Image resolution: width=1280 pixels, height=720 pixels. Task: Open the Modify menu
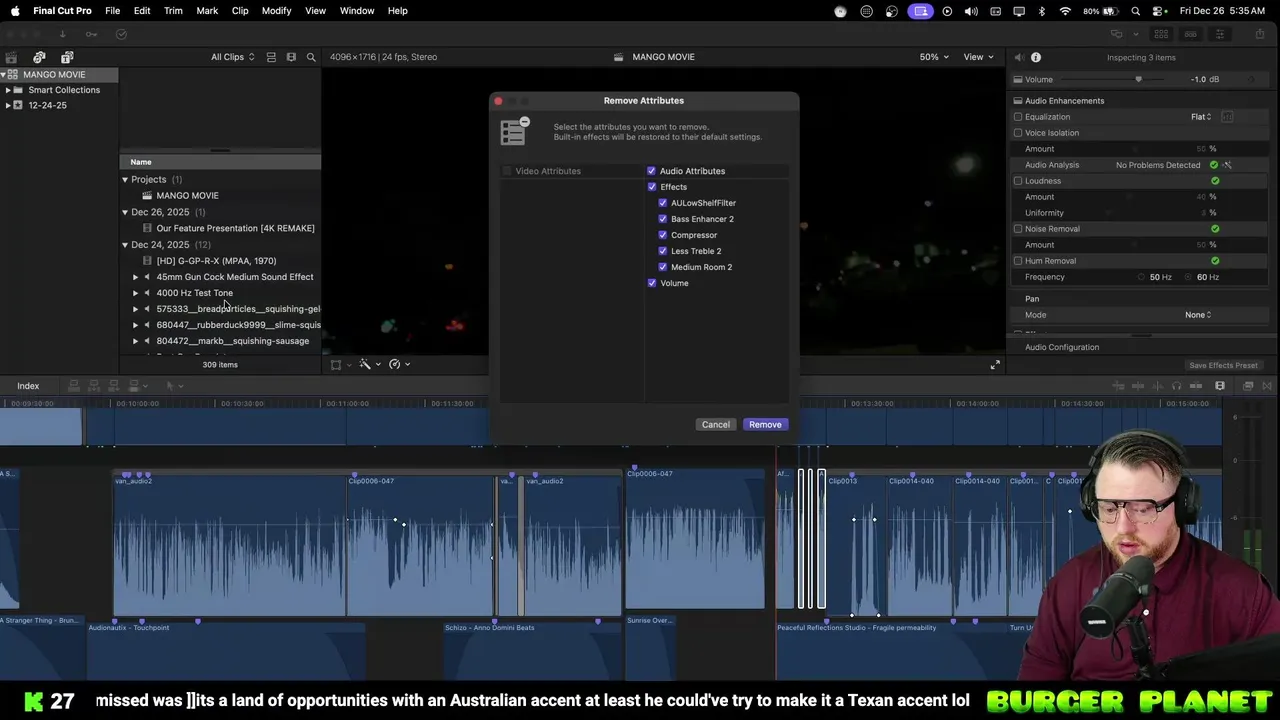276,11
